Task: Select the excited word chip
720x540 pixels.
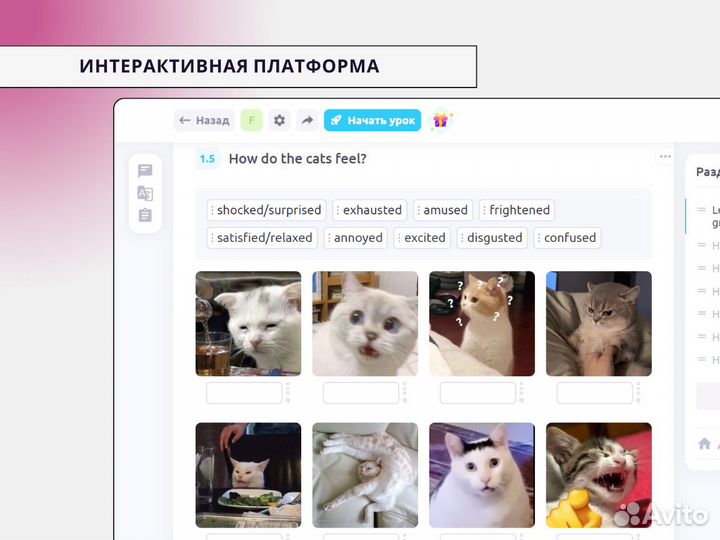Action: (x=422, y=238)
